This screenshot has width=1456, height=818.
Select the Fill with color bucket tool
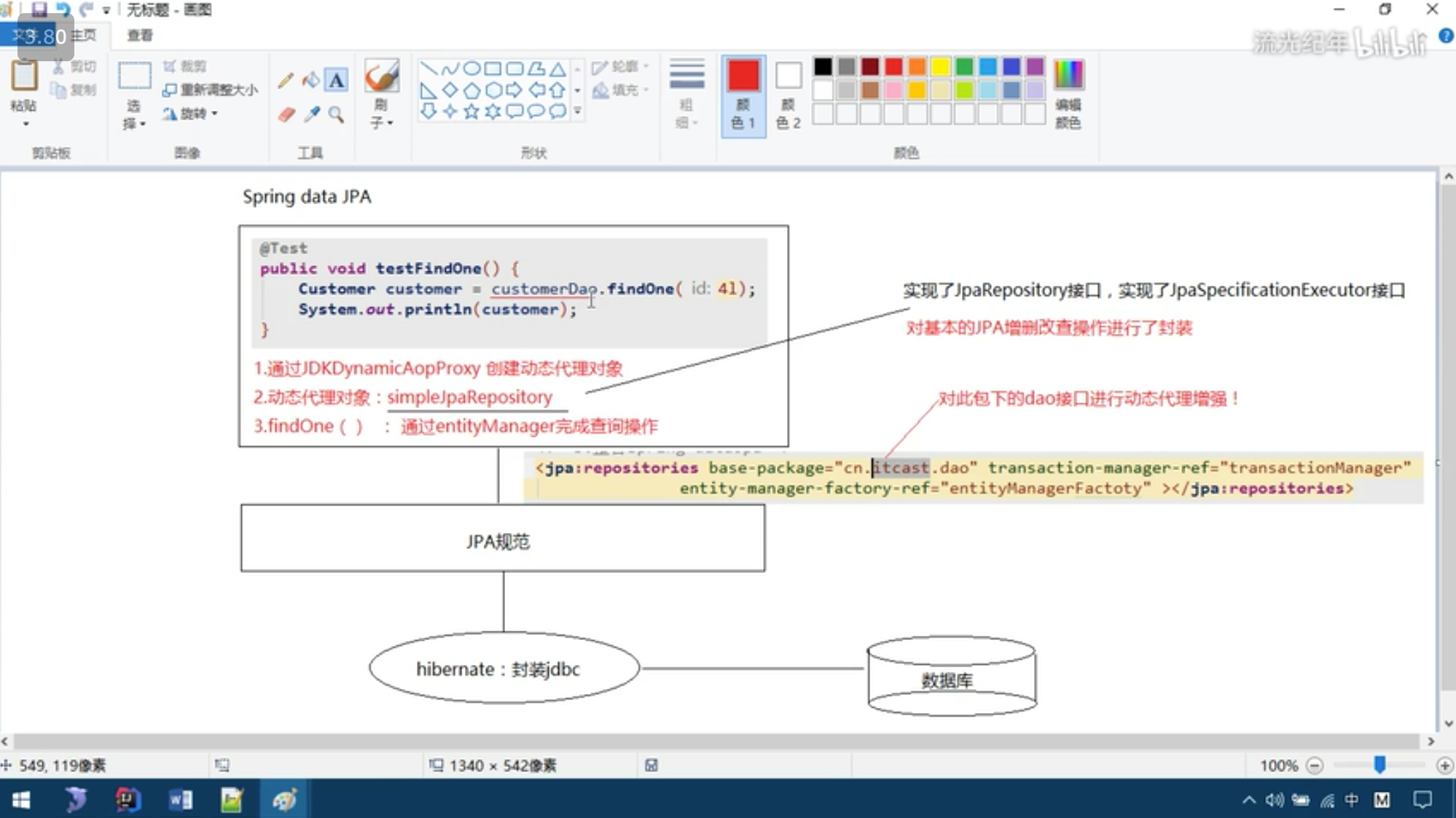(x=311, y=80)
